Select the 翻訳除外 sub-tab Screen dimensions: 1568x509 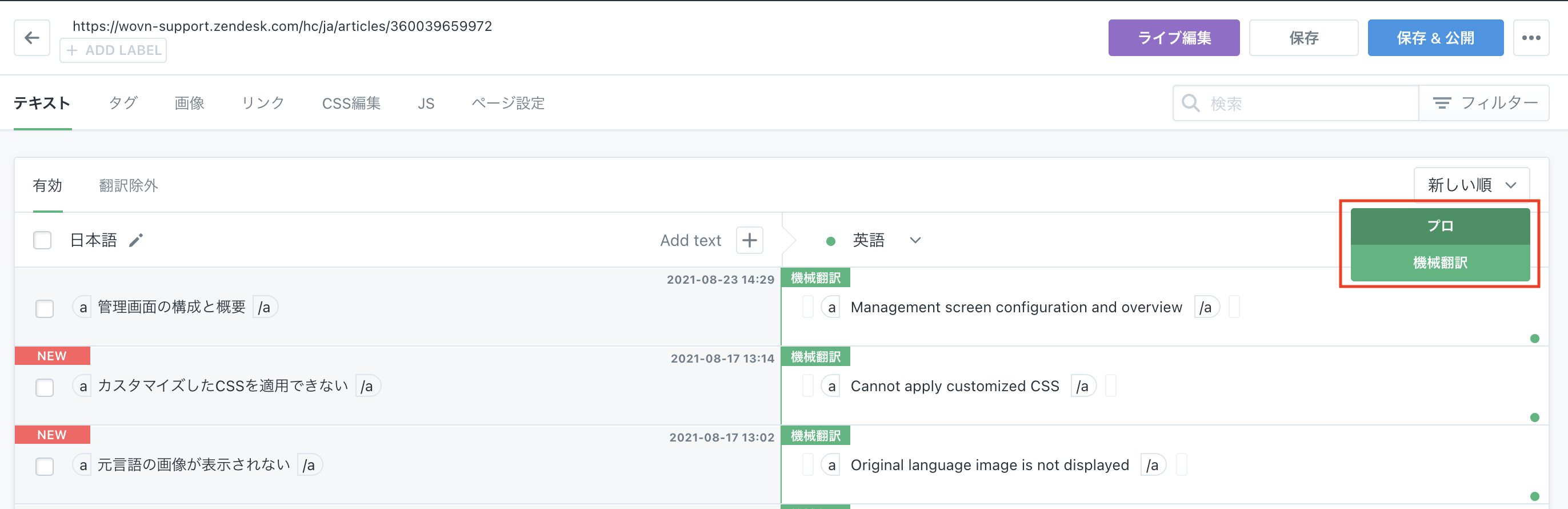point(129,185)
